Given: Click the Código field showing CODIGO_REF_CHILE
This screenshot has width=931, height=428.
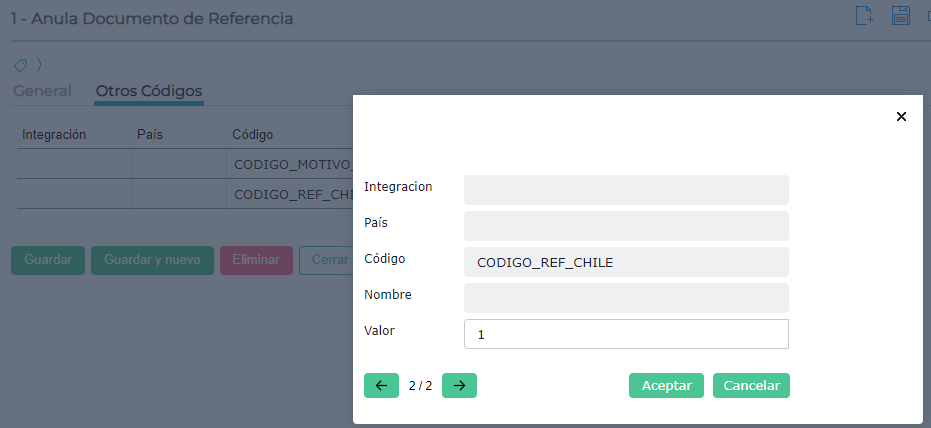Looking at the screenshot, I should tap(626, 262).
